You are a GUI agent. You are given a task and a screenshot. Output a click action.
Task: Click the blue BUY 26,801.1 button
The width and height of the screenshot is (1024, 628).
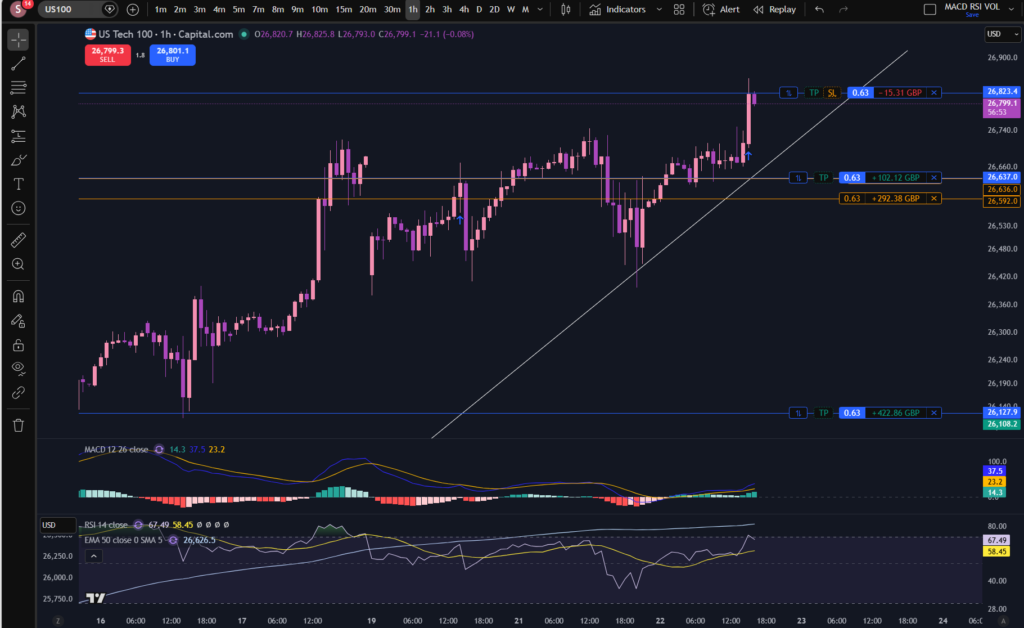pyautogui.click(x=172, y=54)
